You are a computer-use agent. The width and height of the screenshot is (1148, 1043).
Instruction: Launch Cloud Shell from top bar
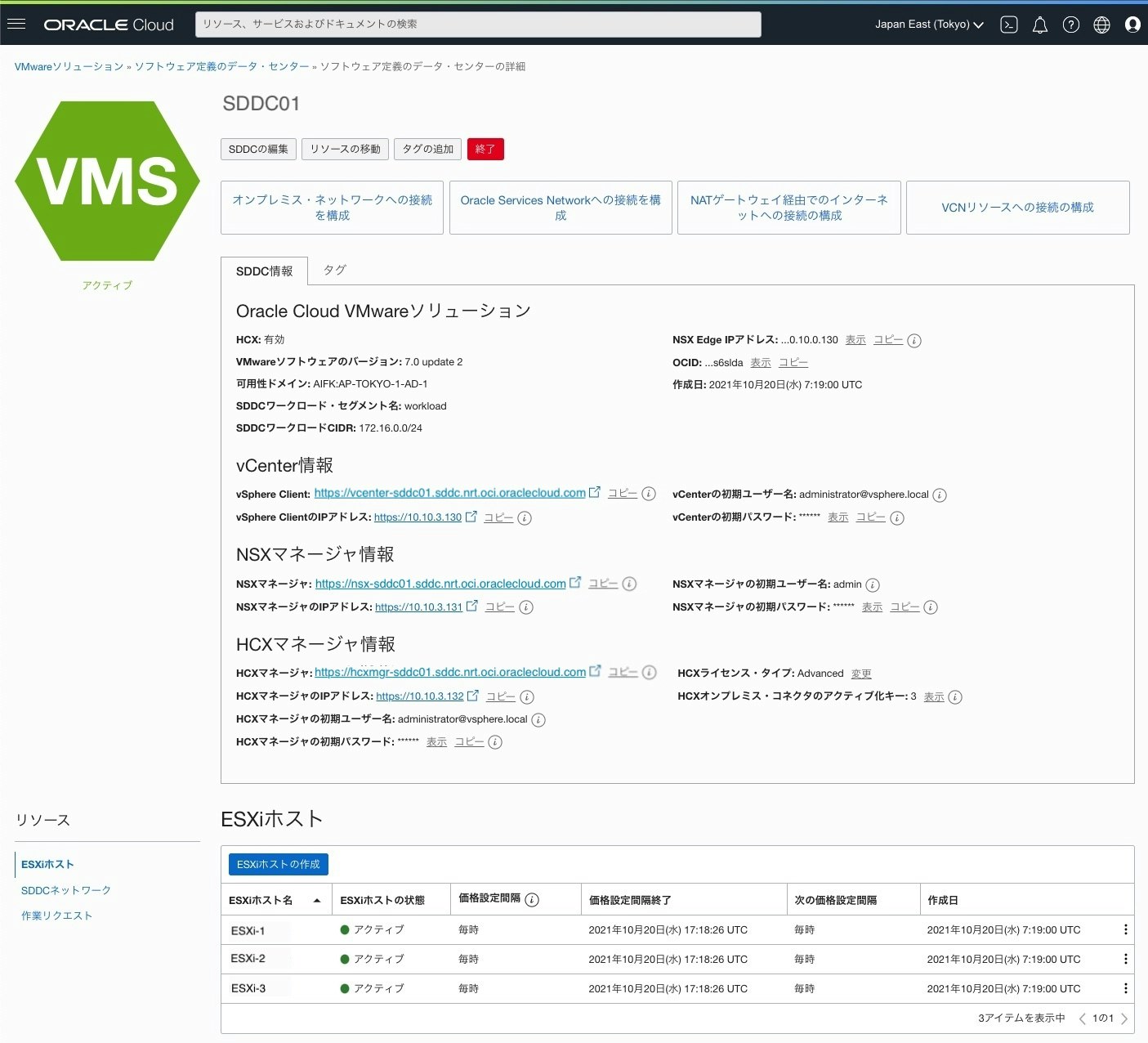tap(1009, 25)
